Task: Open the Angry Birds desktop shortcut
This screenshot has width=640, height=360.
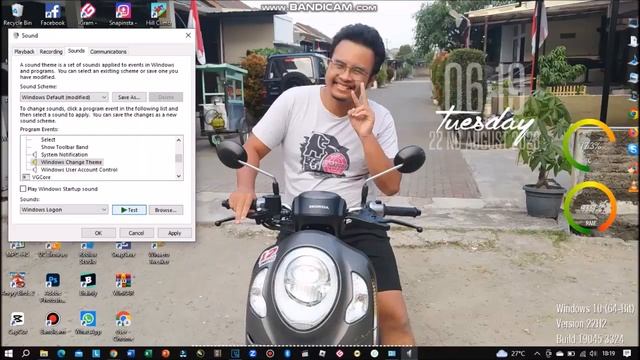Action: pos(18,284)
